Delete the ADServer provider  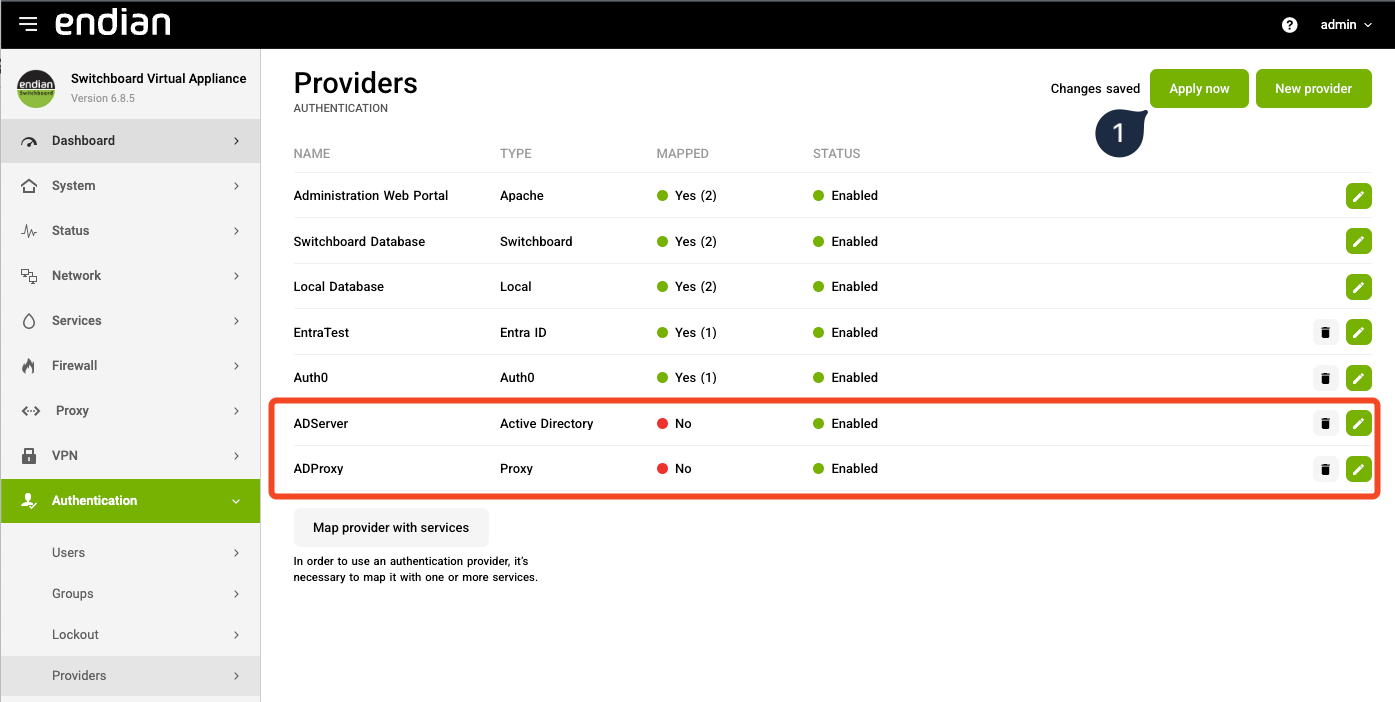(x=1325, y=424)
